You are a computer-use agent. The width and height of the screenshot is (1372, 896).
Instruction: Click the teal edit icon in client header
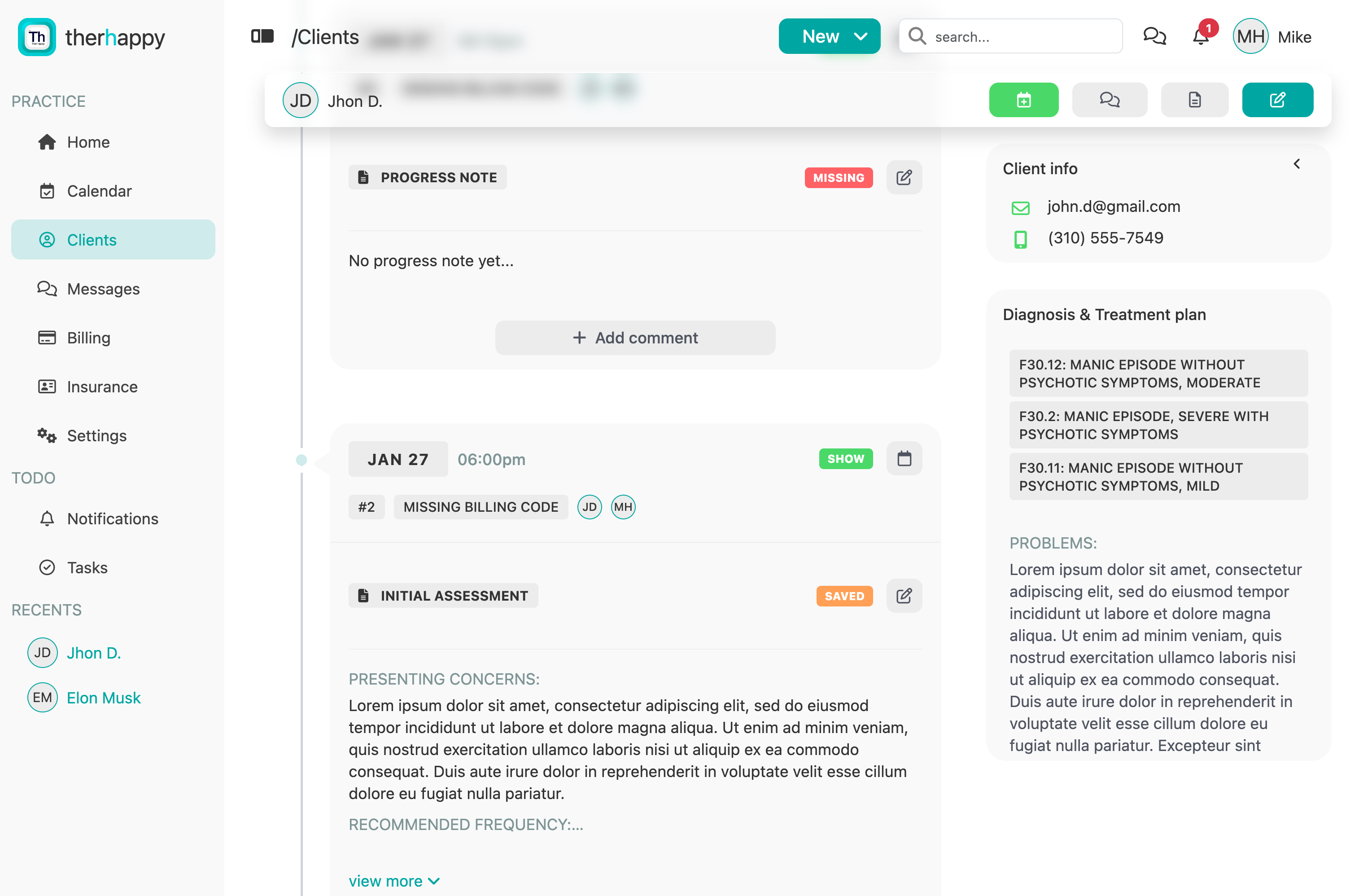point(1277,100)
